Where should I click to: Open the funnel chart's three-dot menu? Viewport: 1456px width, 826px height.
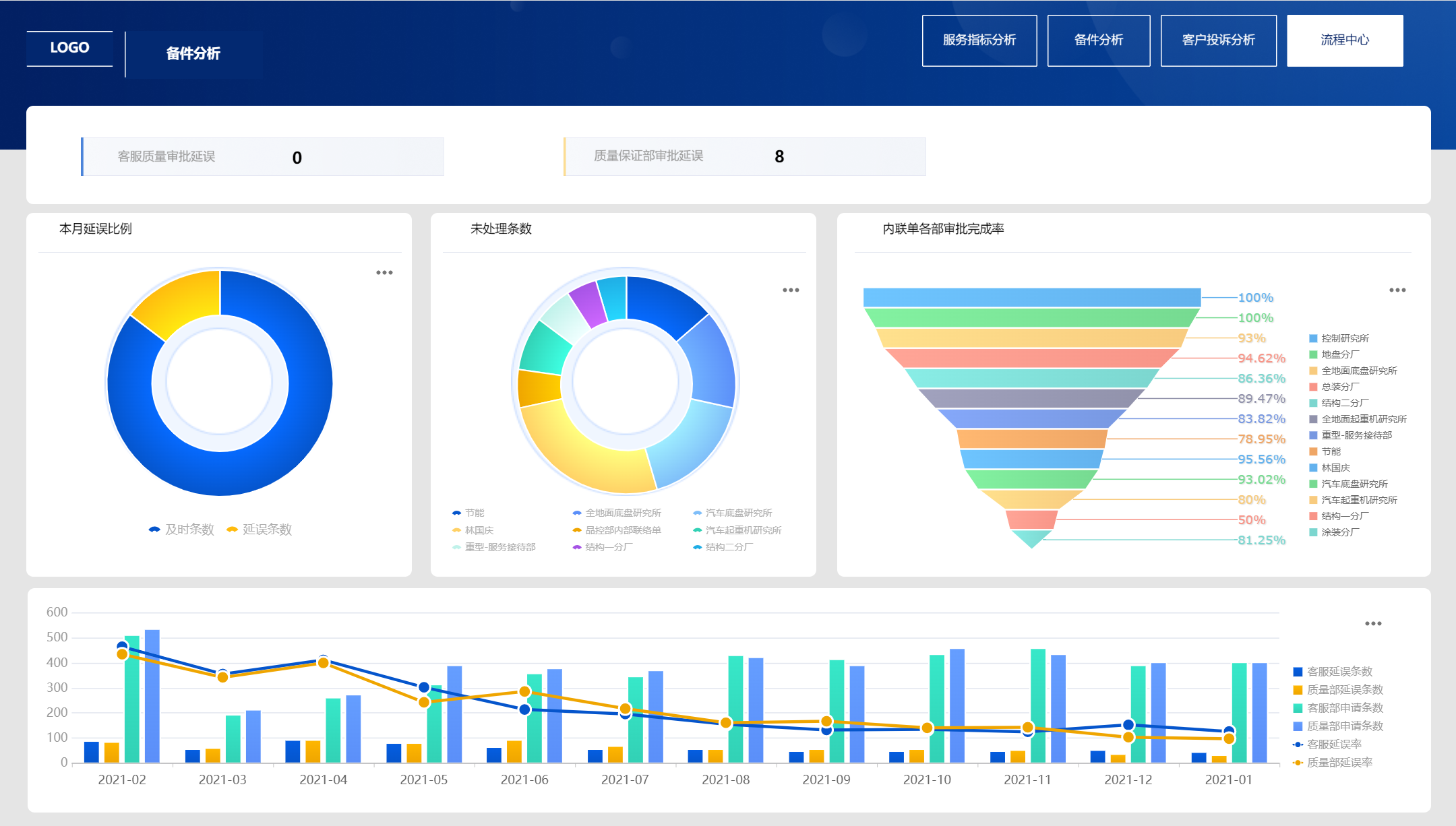(1397, 290)
